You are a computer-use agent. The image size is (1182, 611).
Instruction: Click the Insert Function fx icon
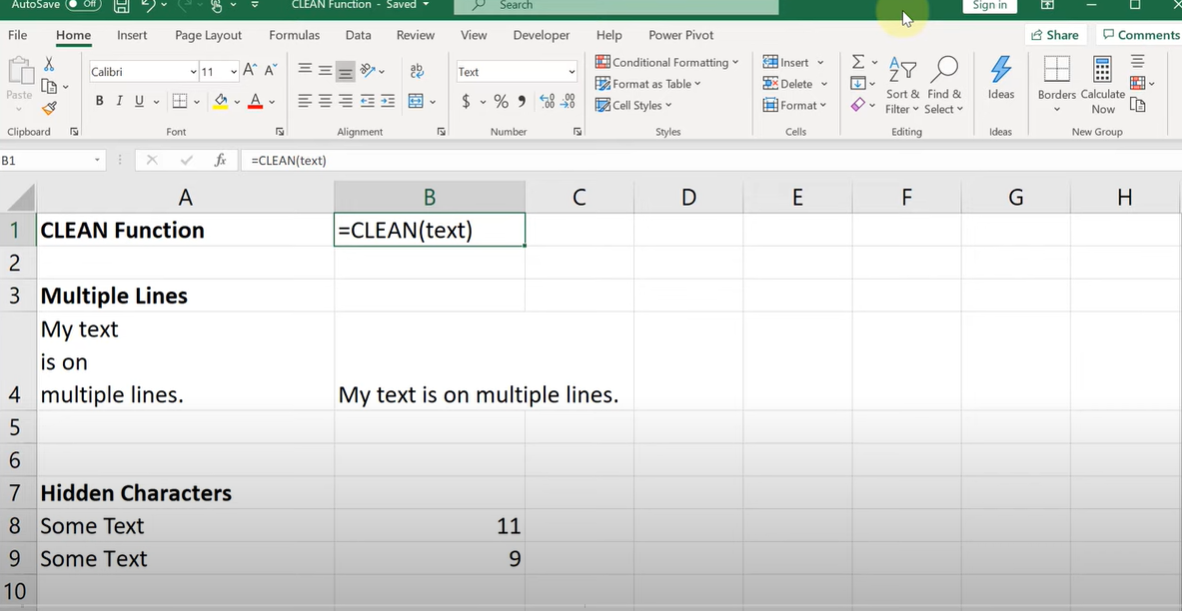pos(220,160)
